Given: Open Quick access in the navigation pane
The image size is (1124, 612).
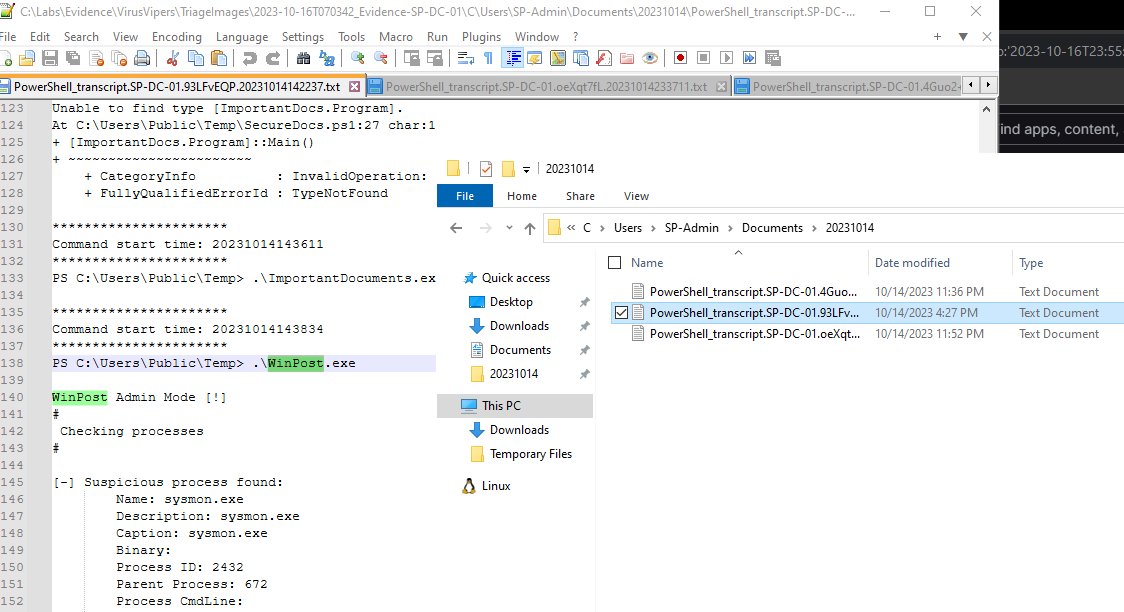Looking at the screenshot, I should click(515, 278).
